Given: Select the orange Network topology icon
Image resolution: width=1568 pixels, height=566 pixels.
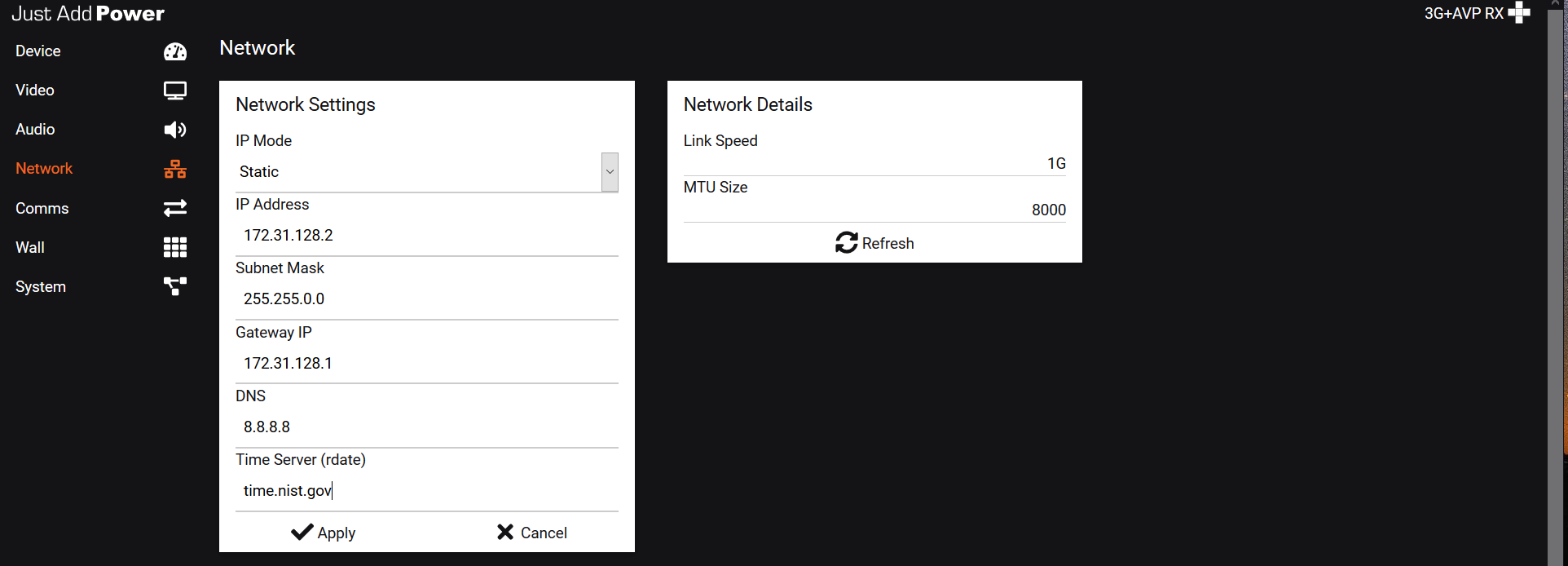Looking at the screenshot, I should click(x=175, y=169).
